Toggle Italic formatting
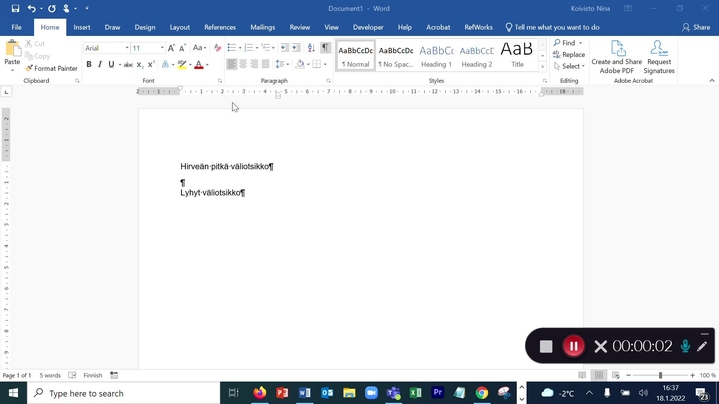719x404 pixels. point(100,65)
